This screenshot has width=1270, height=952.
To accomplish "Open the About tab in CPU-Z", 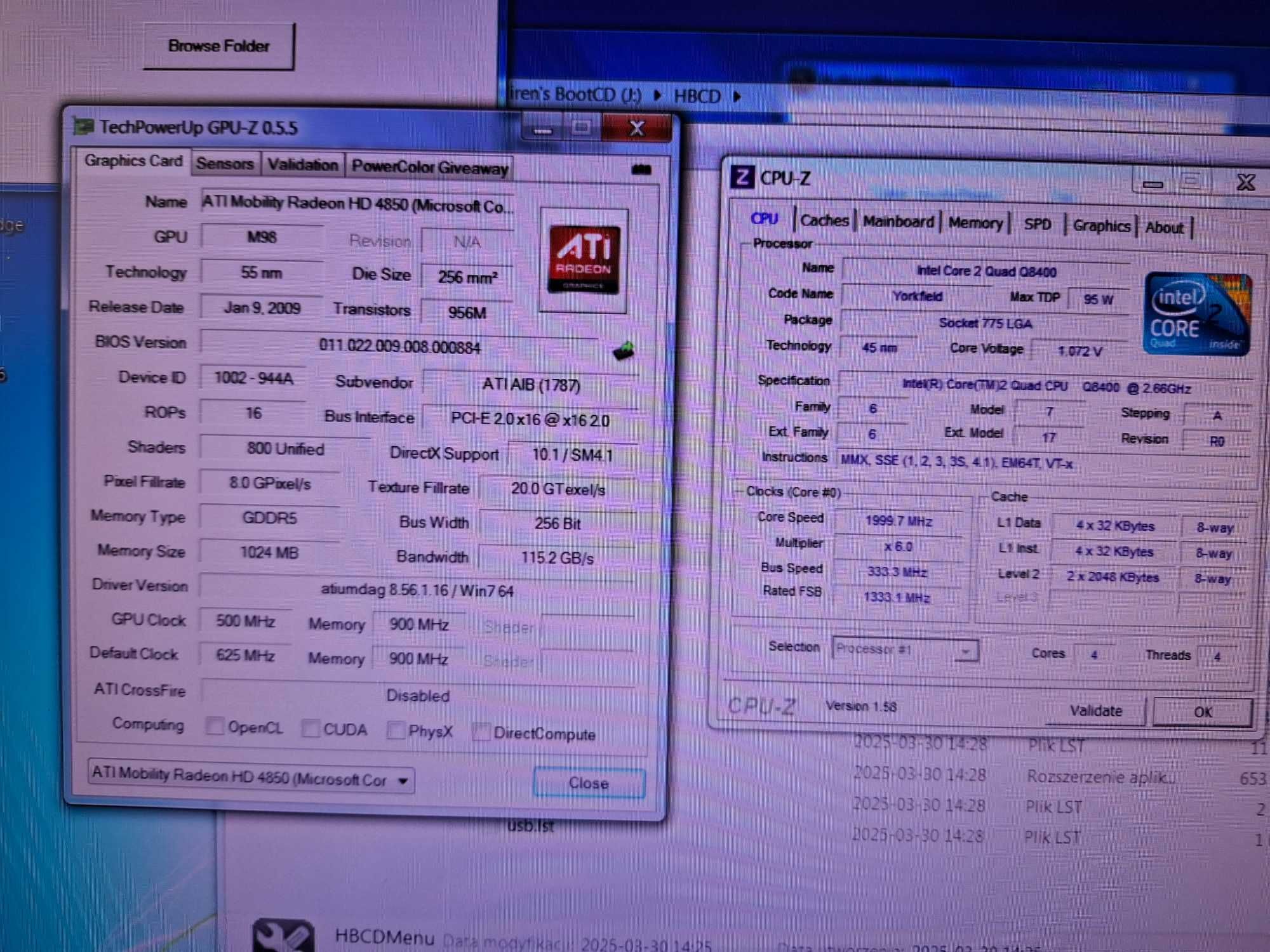I will [x=1165, y=227].
